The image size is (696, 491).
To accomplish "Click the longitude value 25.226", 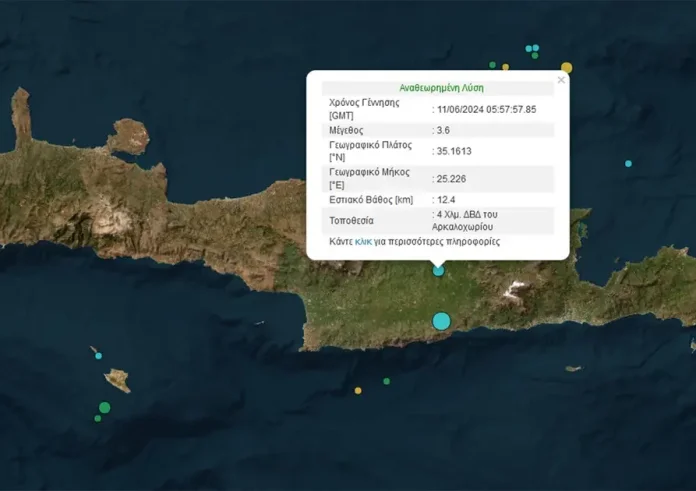I will click(451, 179).
